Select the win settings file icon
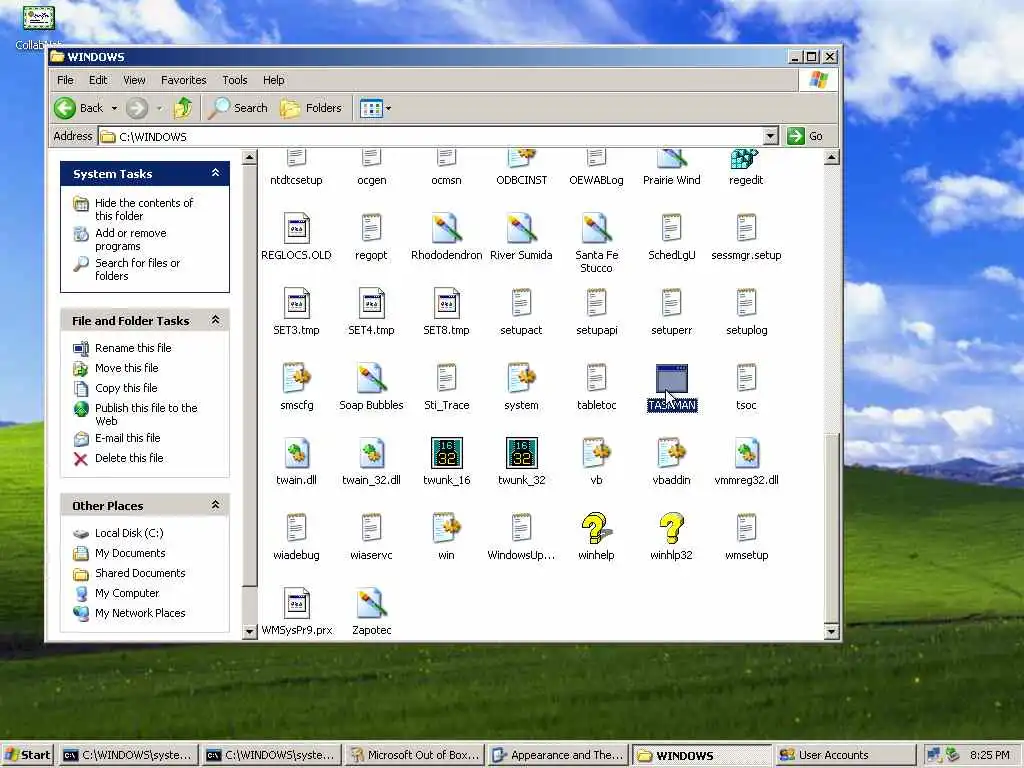The height and width of the screenshot is (768, 1024). point(447,528)
